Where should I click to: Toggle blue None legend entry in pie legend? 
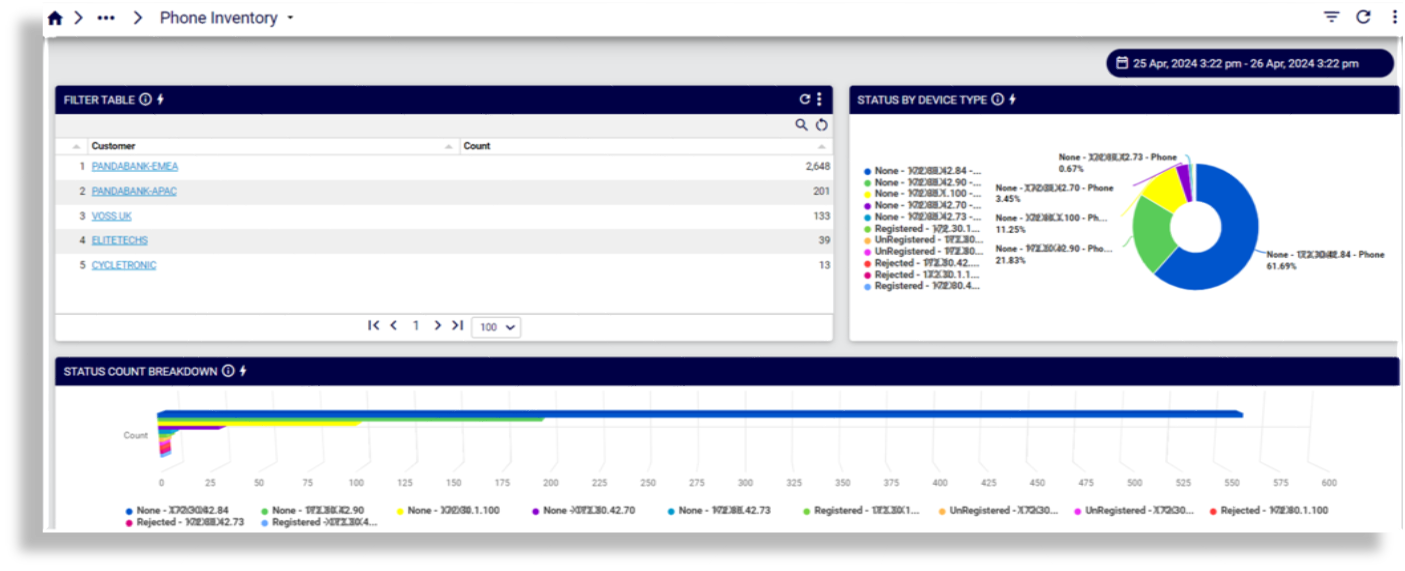coord(922,171)
